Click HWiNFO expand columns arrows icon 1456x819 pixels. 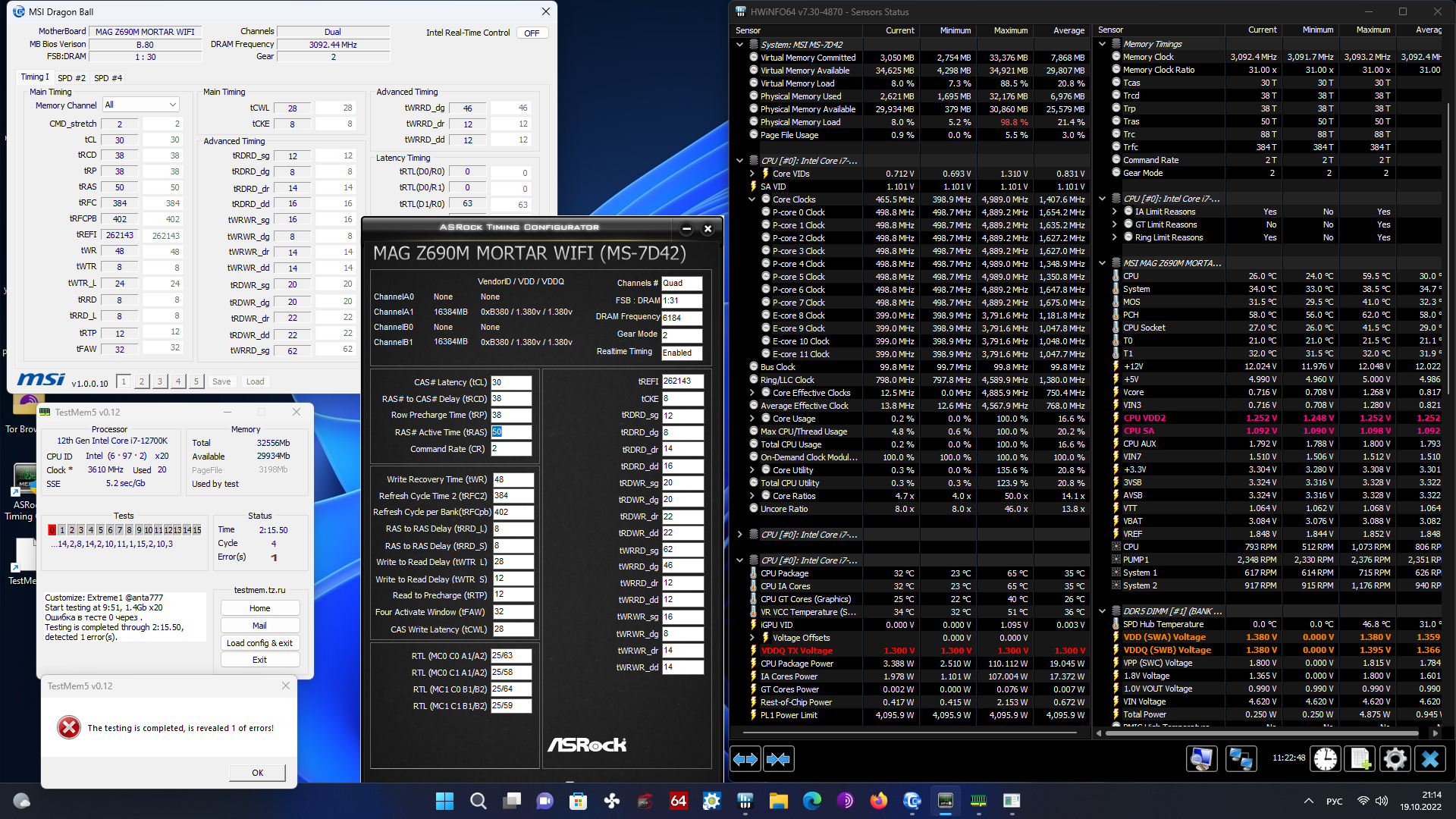click(x=745, y=759)
